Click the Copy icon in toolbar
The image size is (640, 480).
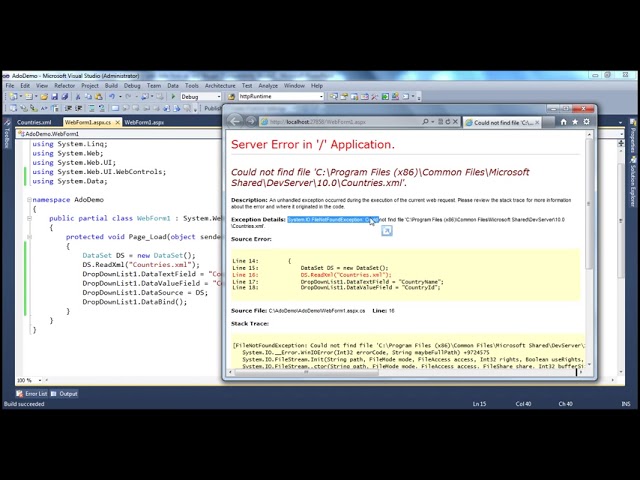(x=88, y=97)
